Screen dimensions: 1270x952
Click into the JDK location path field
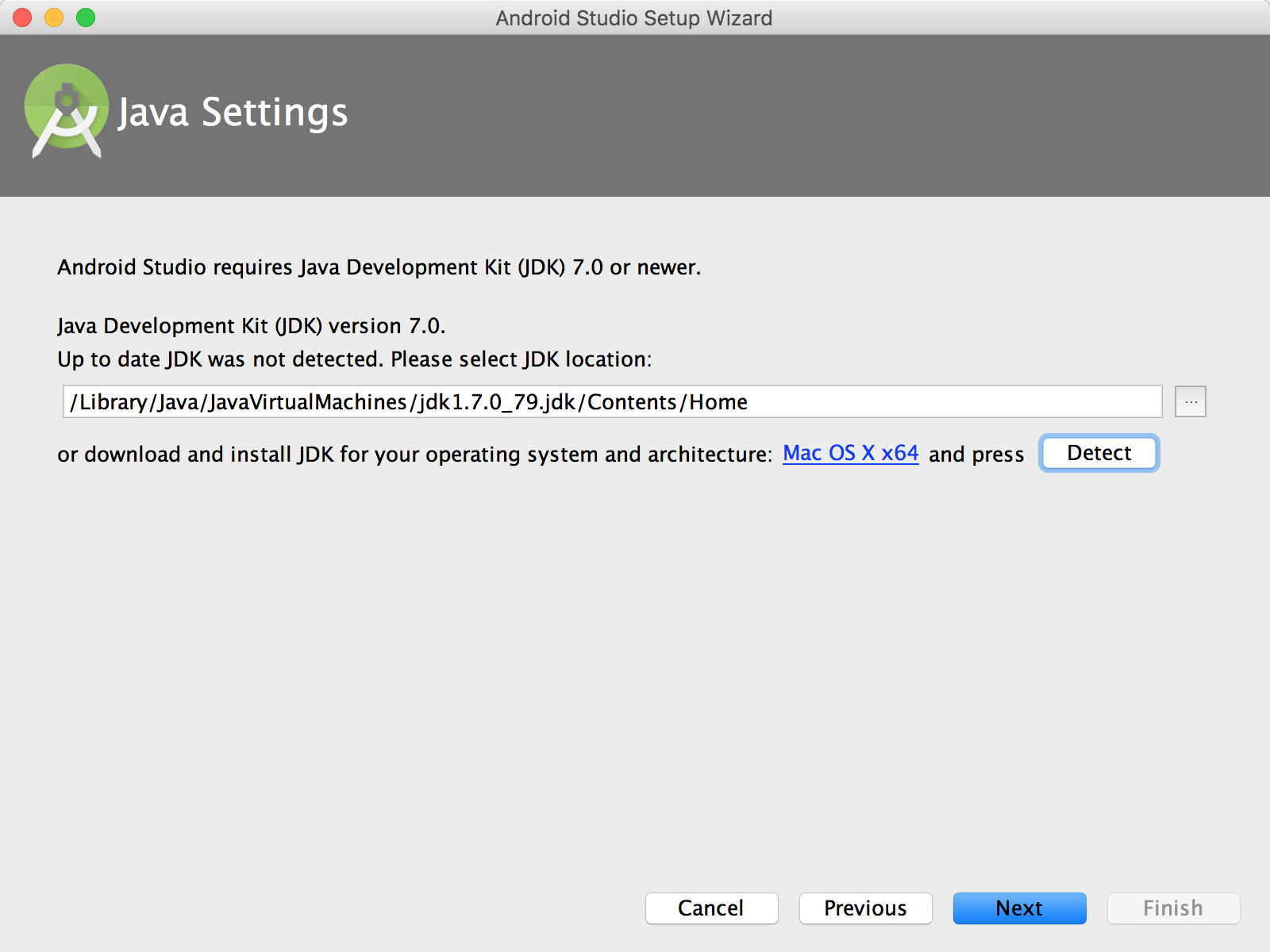pyautogui.click(x=611, y=401)
